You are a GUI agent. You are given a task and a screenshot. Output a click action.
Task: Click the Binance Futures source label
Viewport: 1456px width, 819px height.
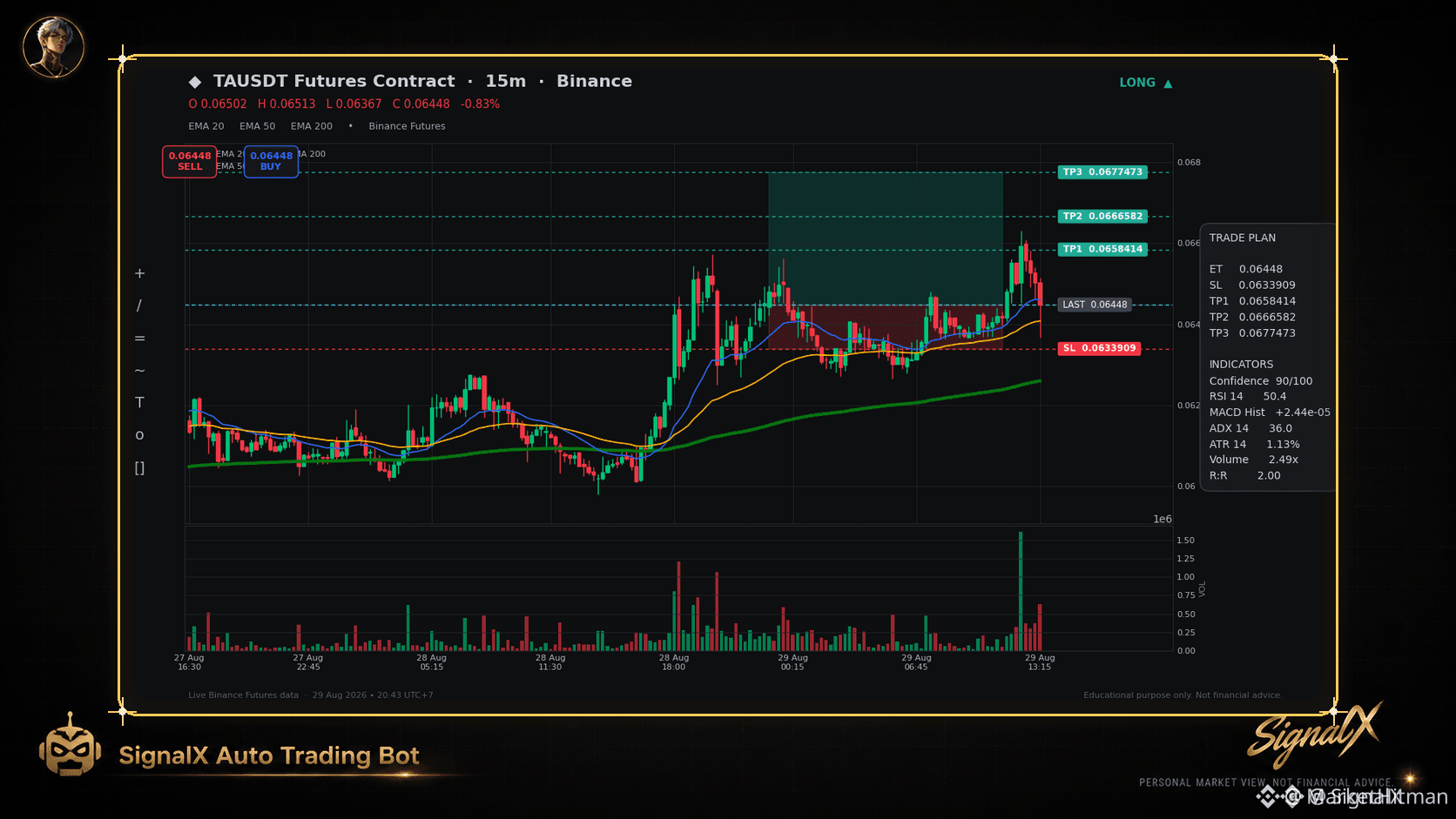[x=407, y=126]
